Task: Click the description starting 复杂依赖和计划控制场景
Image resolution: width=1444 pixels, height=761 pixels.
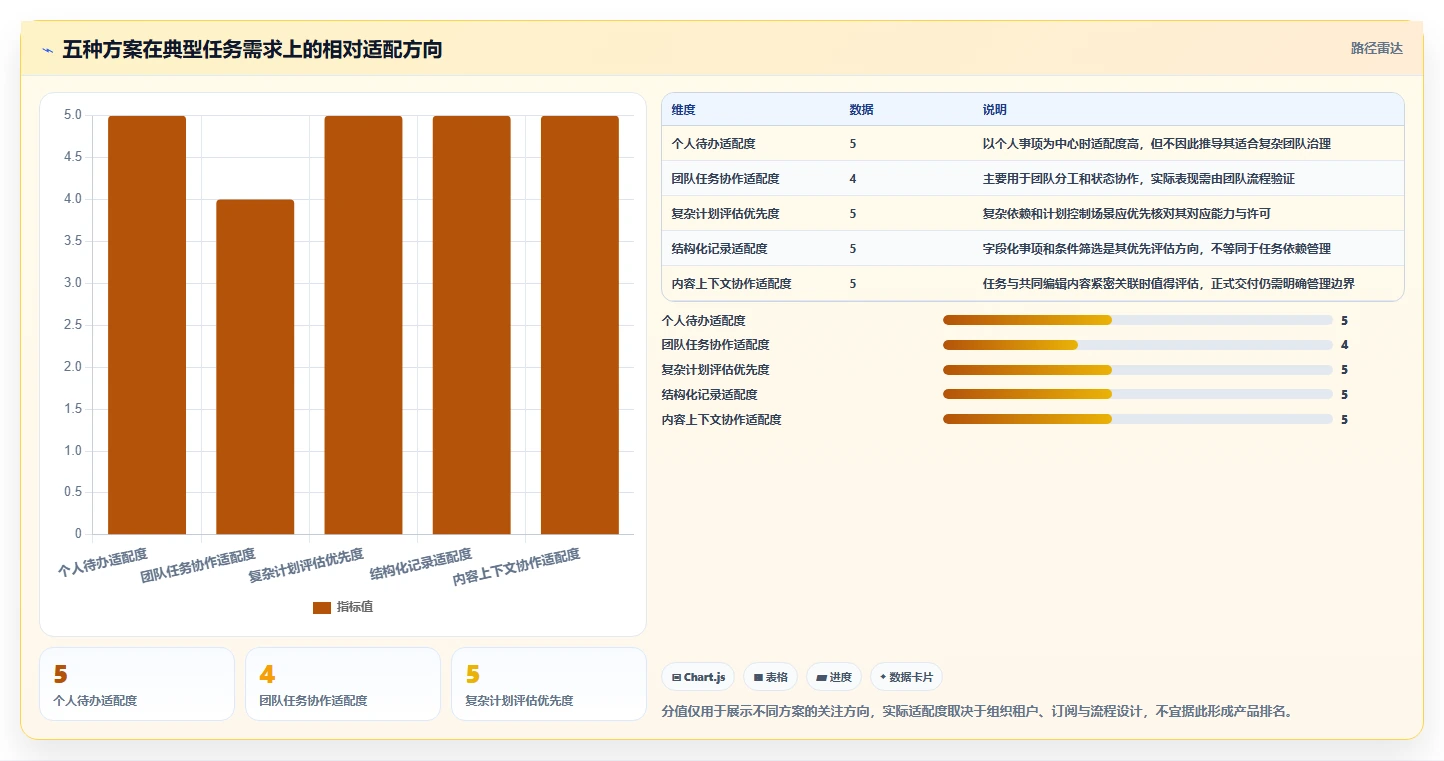Action: tap(1127, 214)
